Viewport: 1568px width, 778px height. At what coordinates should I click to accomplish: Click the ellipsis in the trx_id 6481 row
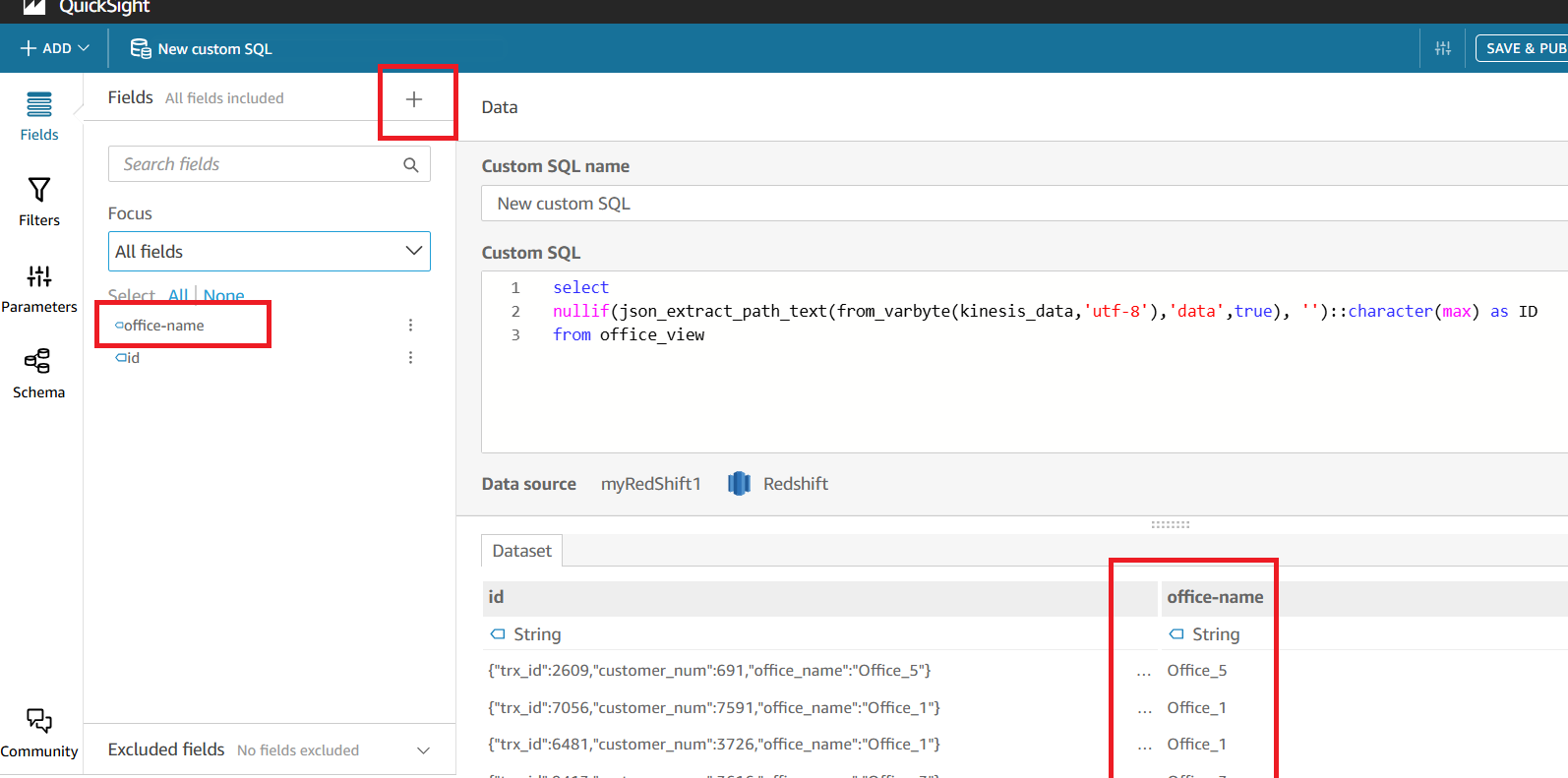1145,748
